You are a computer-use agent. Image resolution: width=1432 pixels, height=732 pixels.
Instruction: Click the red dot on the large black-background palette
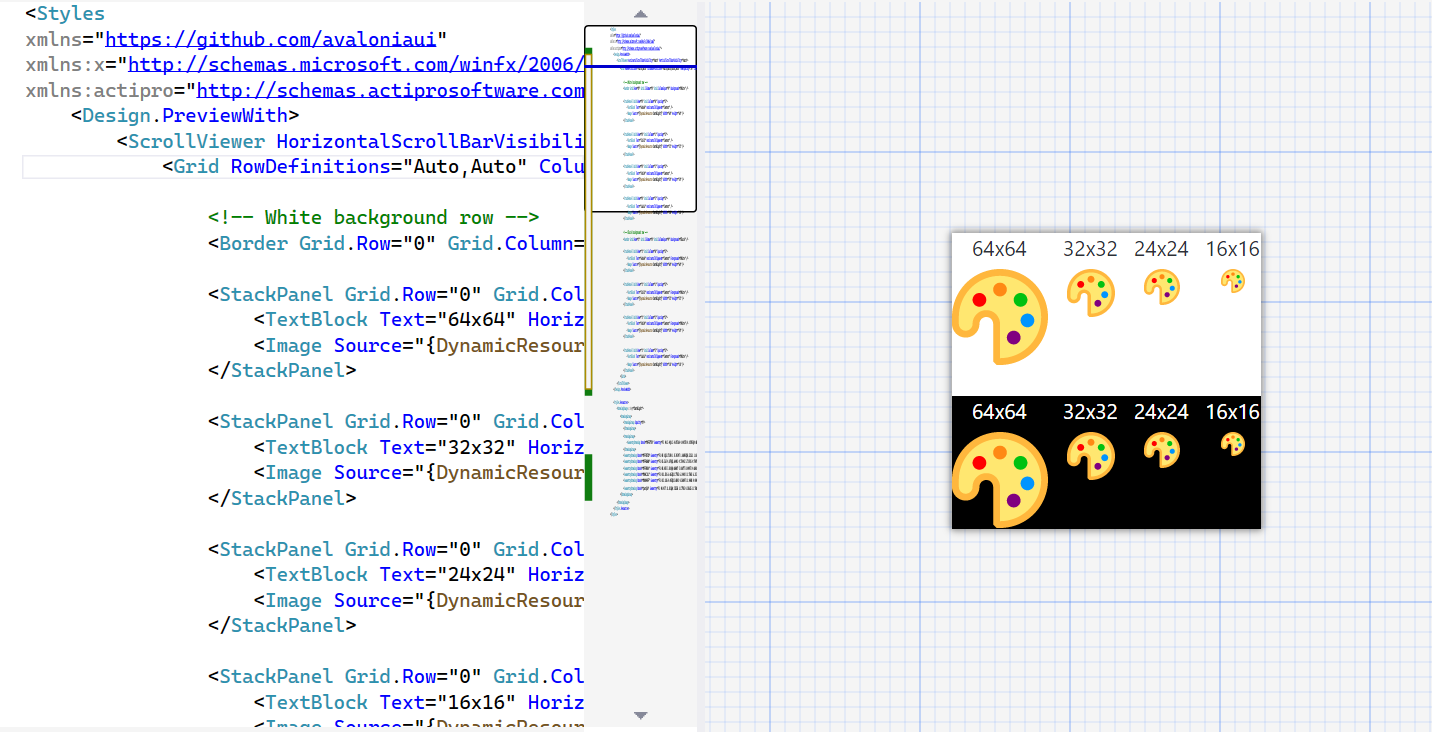click(x=980, y=463)
